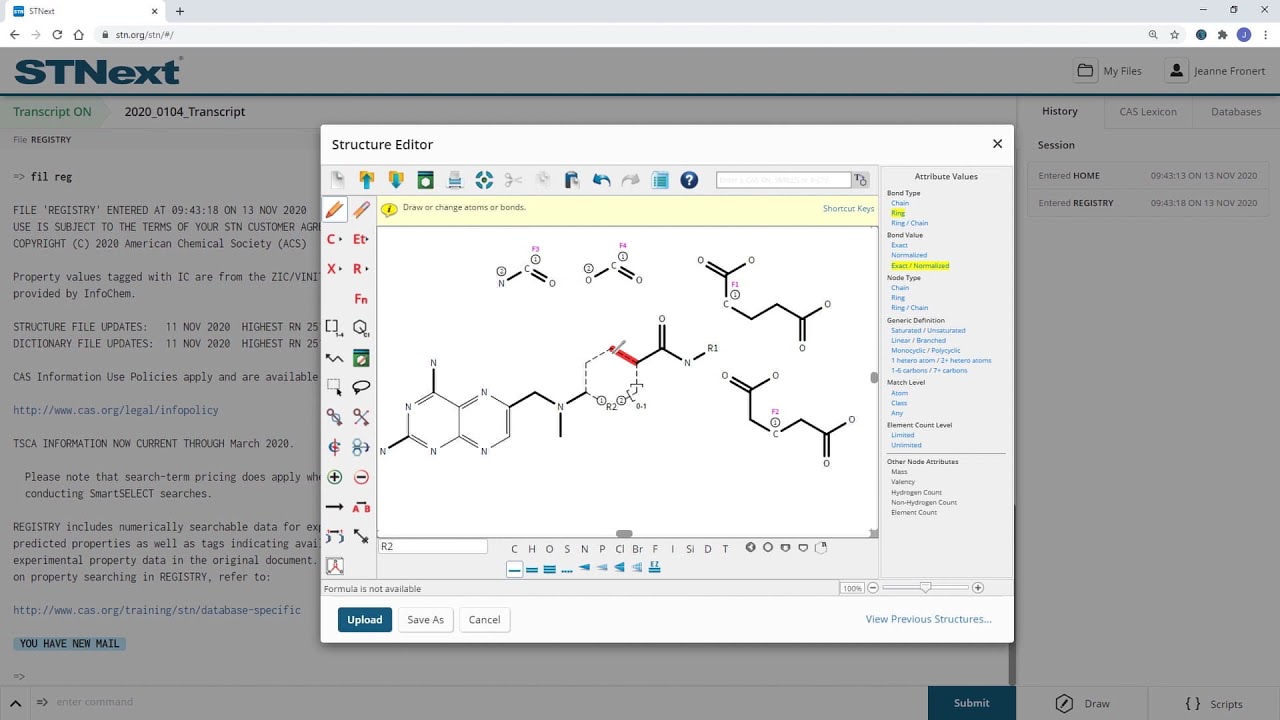The image size is (1280, 720).
Task: Pick the Cl chlorine atom shortcut
Action: [620, 548]
